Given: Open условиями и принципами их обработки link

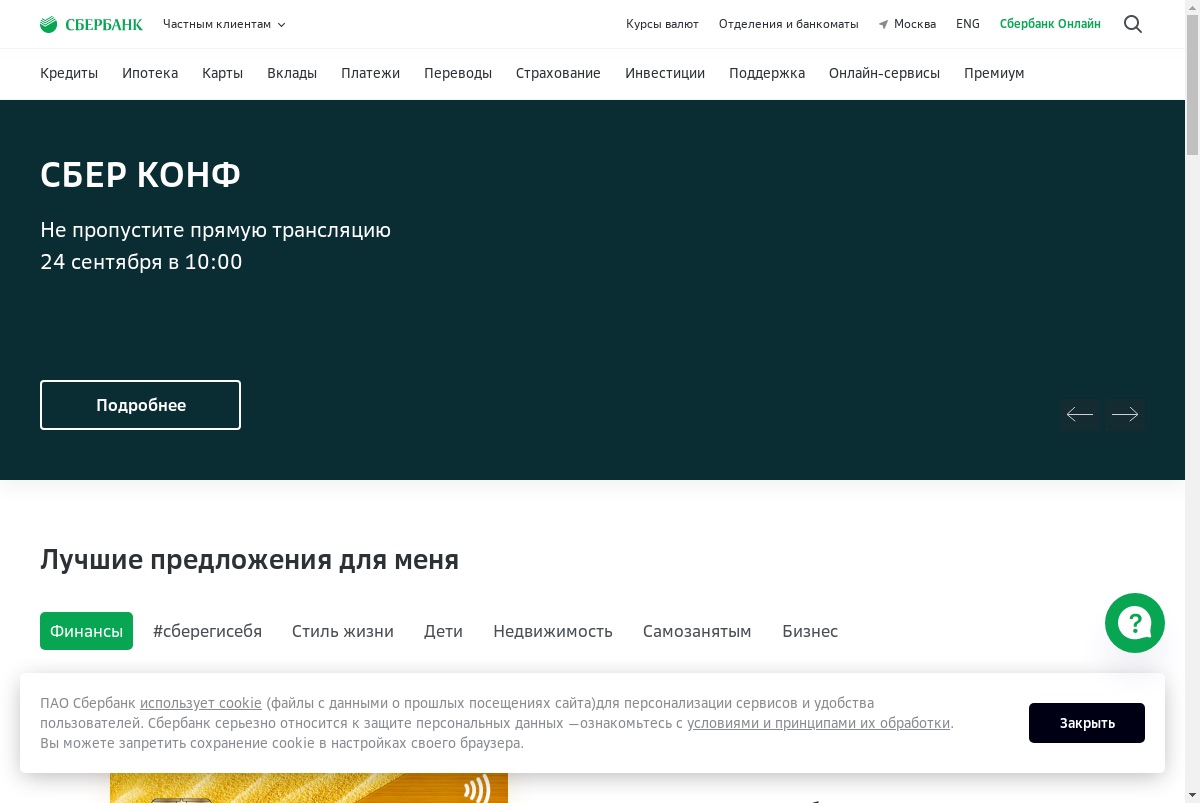Looking at the screenshot, I should pyautogui.click(x=818, y=723).
